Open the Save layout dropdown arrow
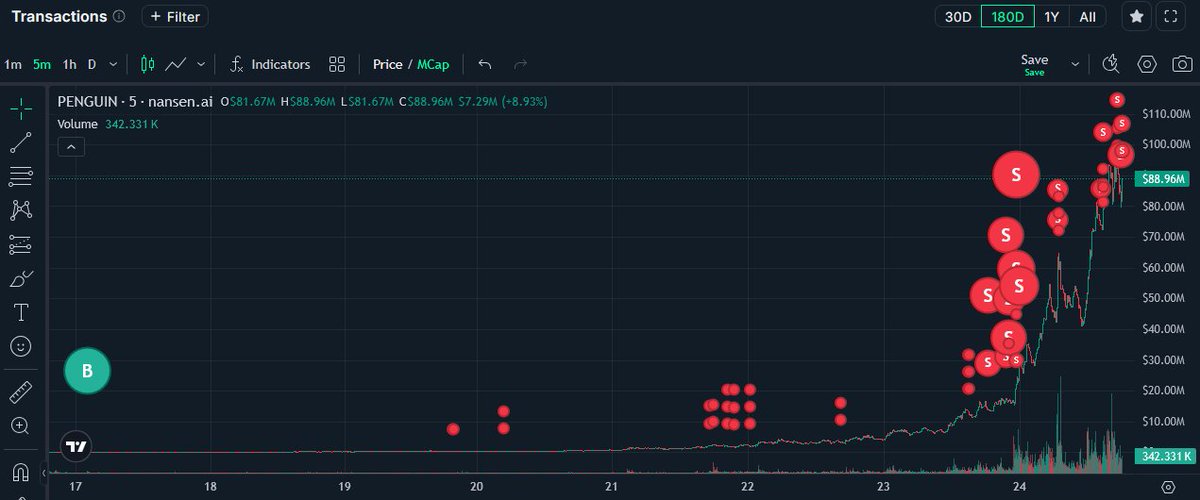The image size is (1200, 500). pos(1076,64)
